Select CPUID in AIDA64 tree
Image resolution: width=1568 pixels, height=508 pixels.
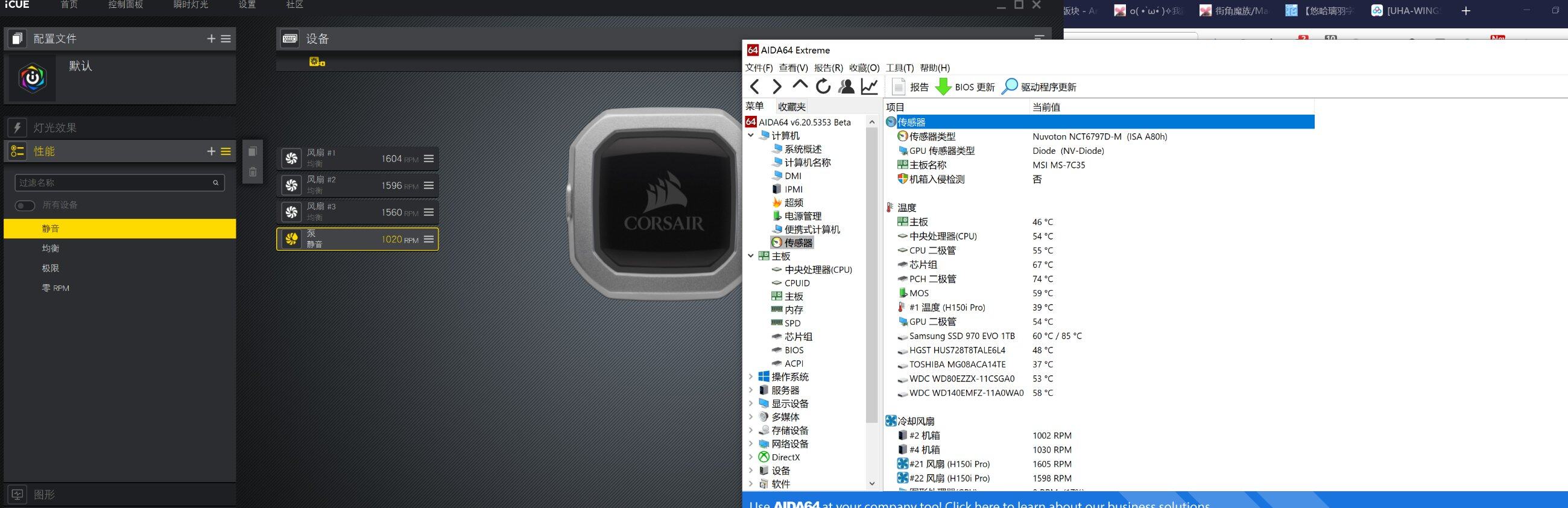pyautogui.click(x=796, y=282)
